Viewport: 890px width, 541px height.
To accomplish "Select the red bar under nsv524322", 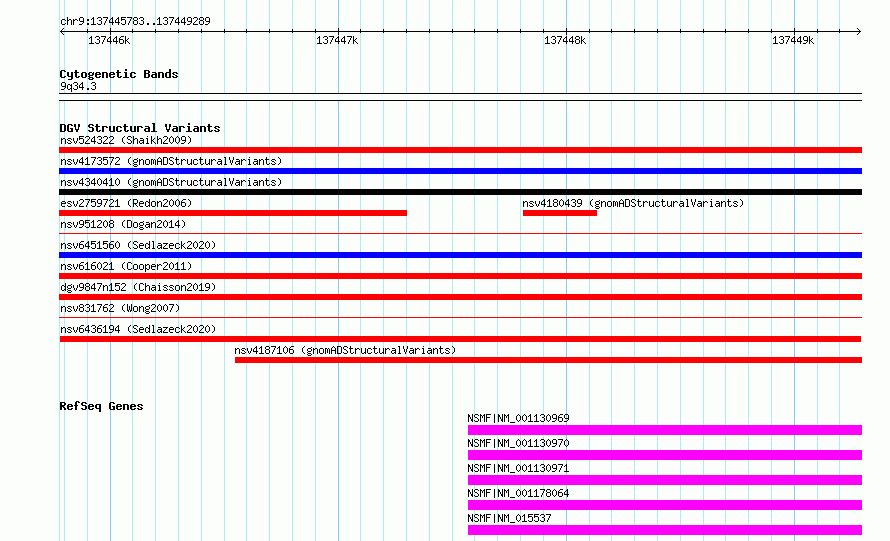I will point(460,150).
